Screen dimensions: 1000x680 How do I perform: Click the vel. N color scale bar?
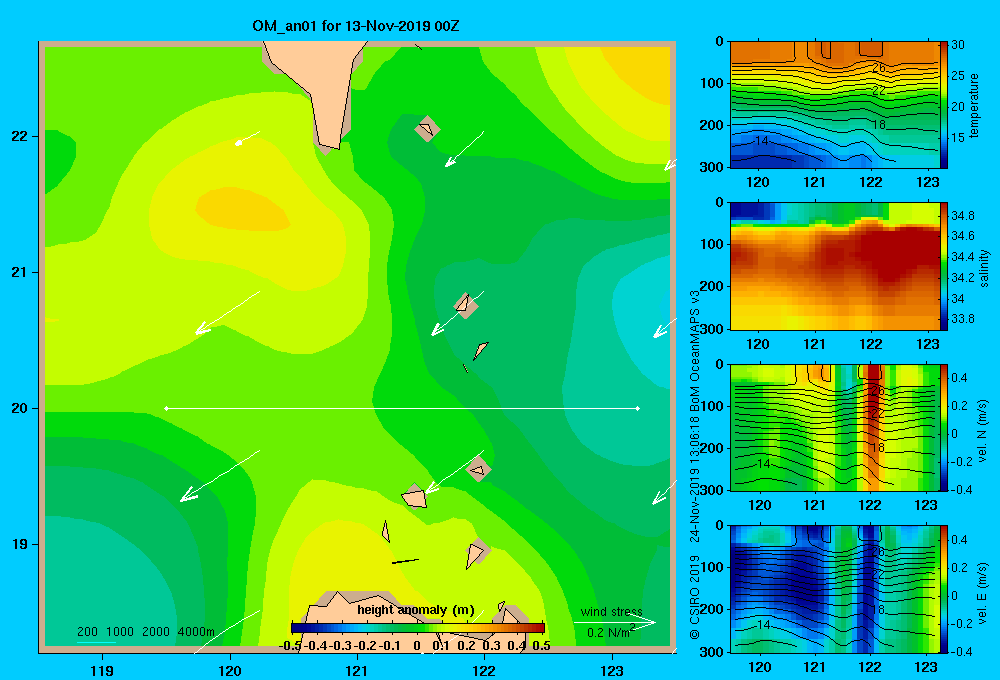[x=944, y=427]
